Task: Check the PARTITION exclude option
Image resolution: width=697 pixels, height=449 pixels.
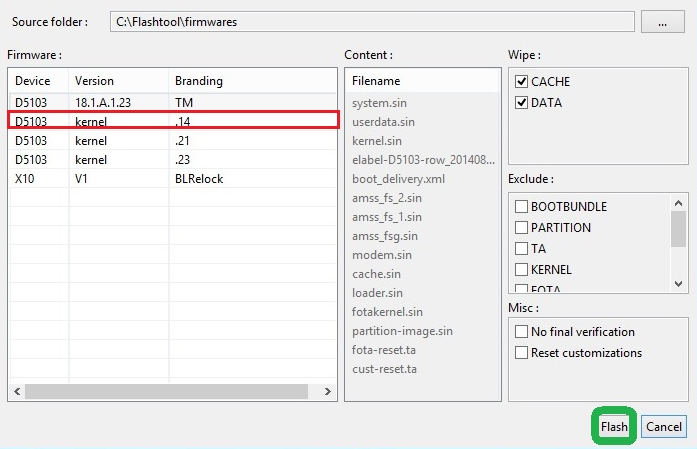Action: point(522,228)
